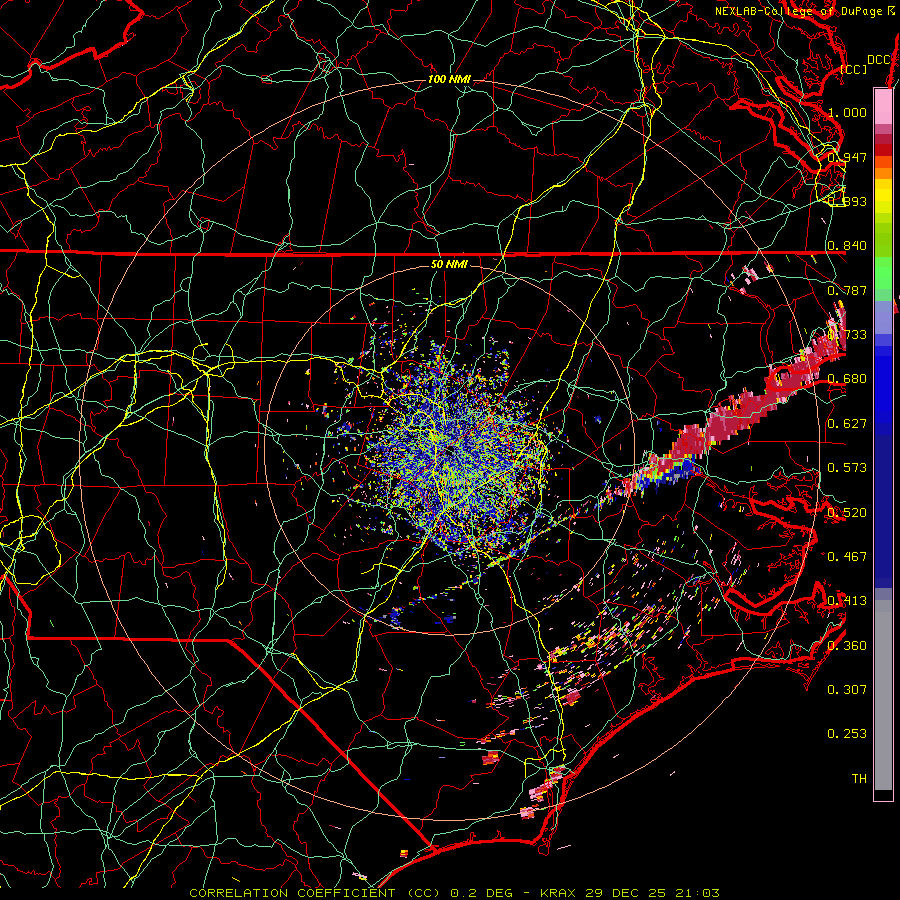Image resolution: width=900 pixels, height=900 pixels.
Task: Click the [CC] units label above the scale
Action: point(854,69)
